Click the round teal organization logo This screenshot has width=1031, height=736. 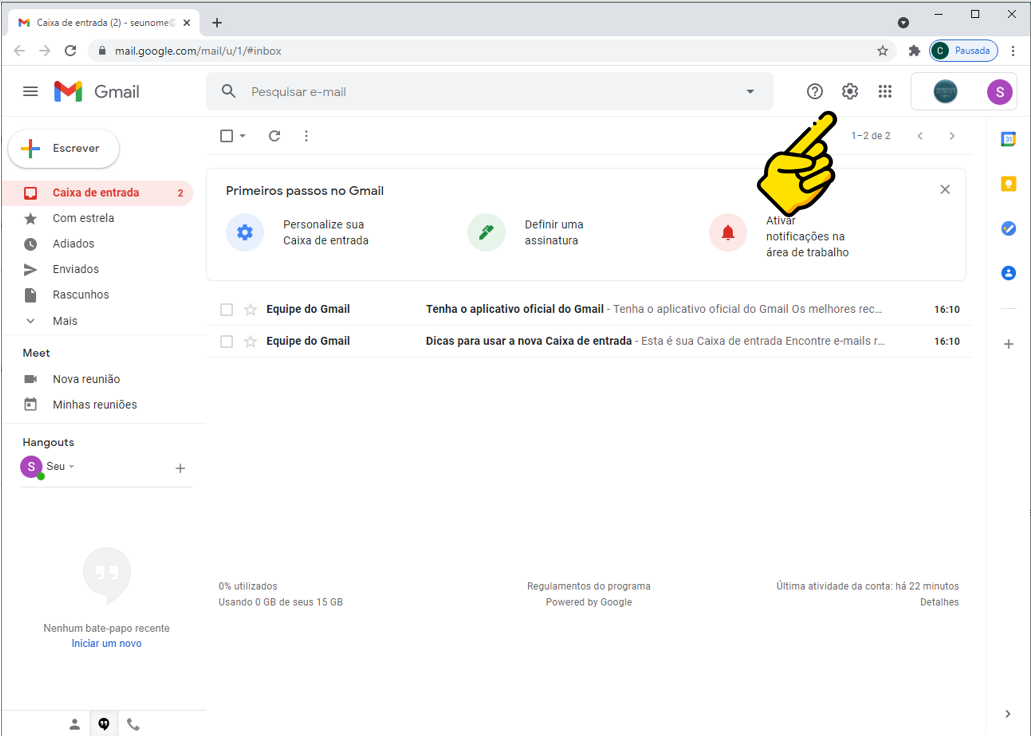(946, 91)
